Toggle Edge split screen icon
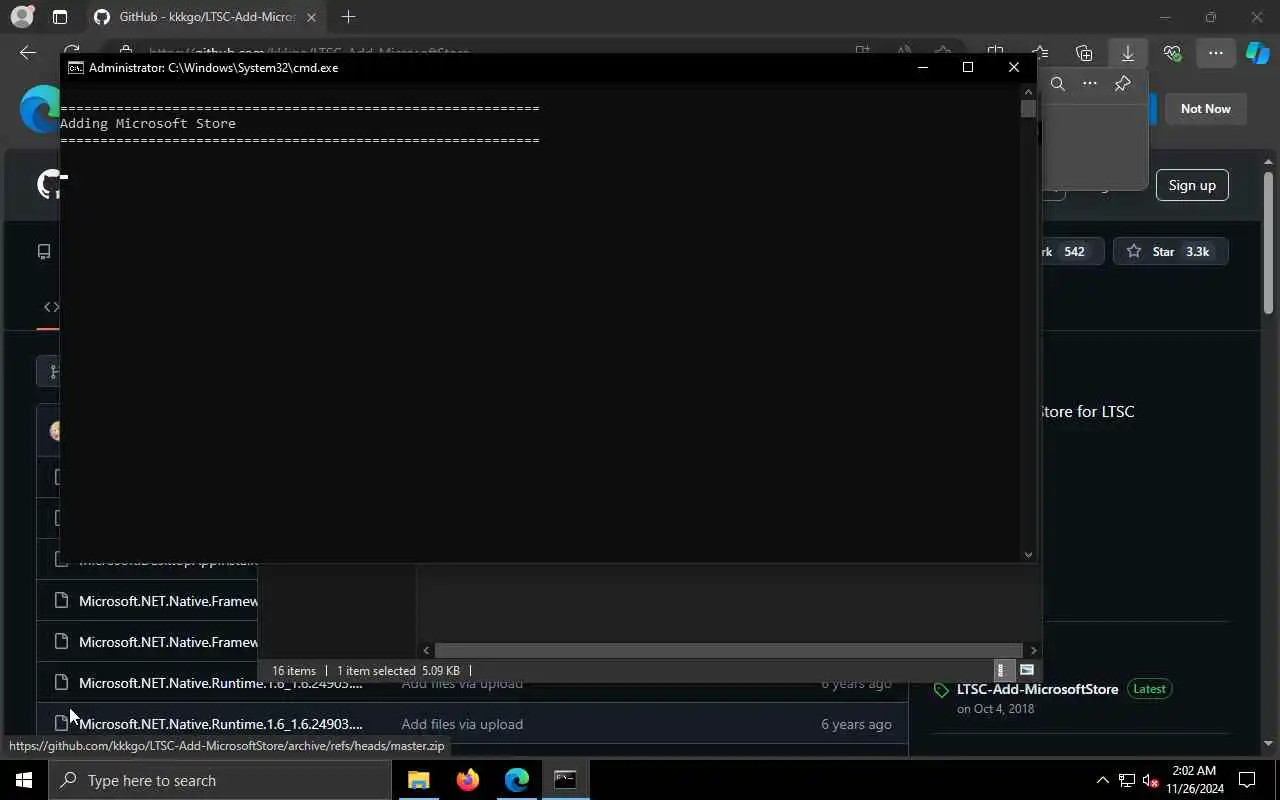 pos(995,53)
